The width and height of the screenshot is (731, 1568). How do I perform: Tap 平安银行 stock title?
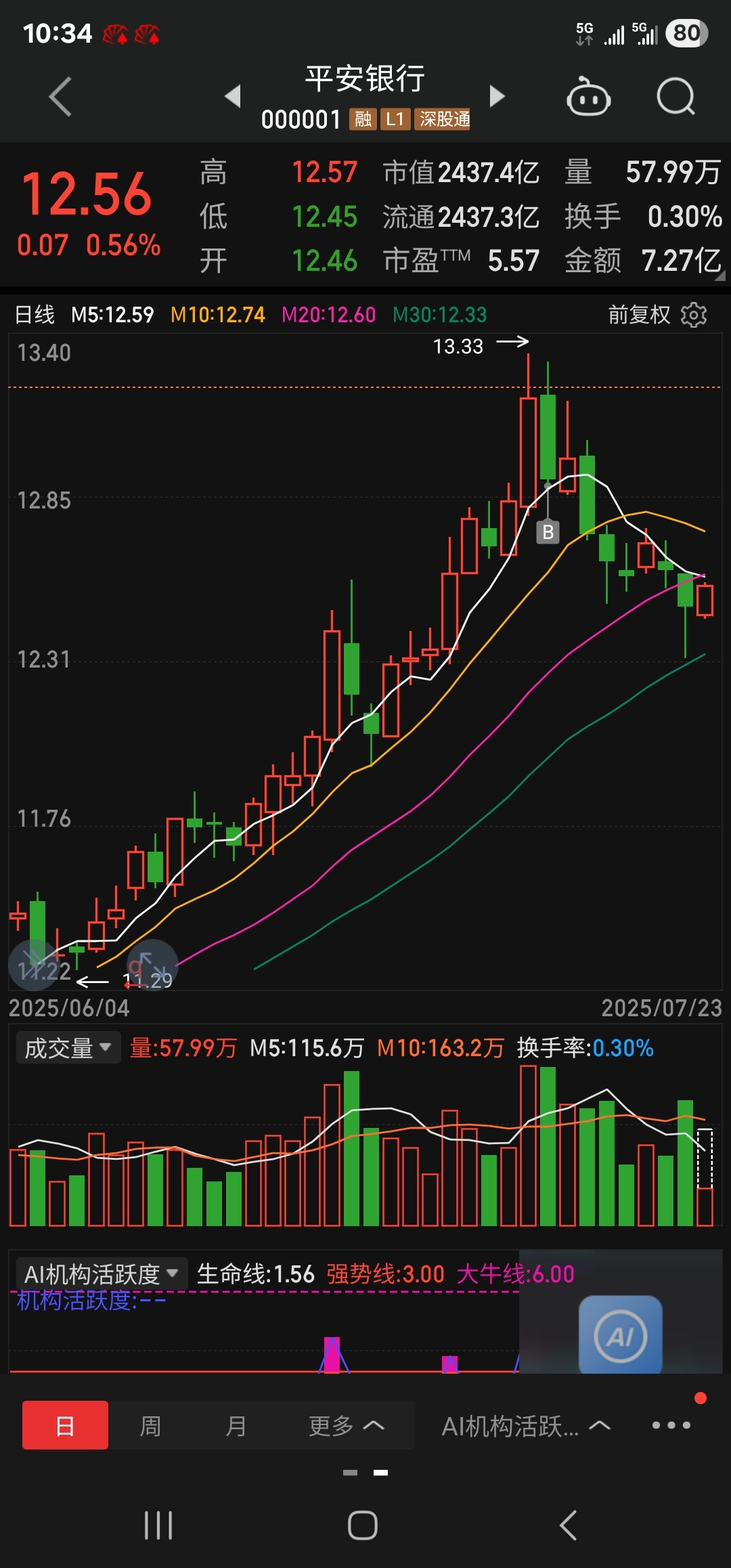[365, 79]
